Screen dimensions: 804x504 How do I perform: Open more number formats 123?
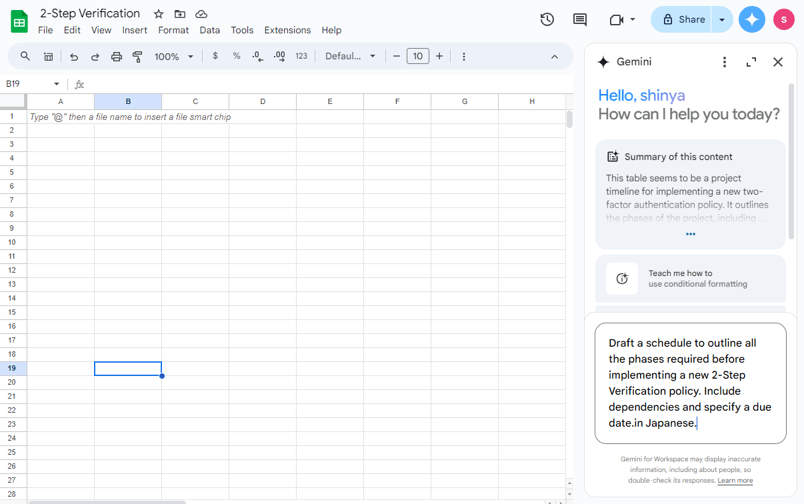click(x=302, y=56)
